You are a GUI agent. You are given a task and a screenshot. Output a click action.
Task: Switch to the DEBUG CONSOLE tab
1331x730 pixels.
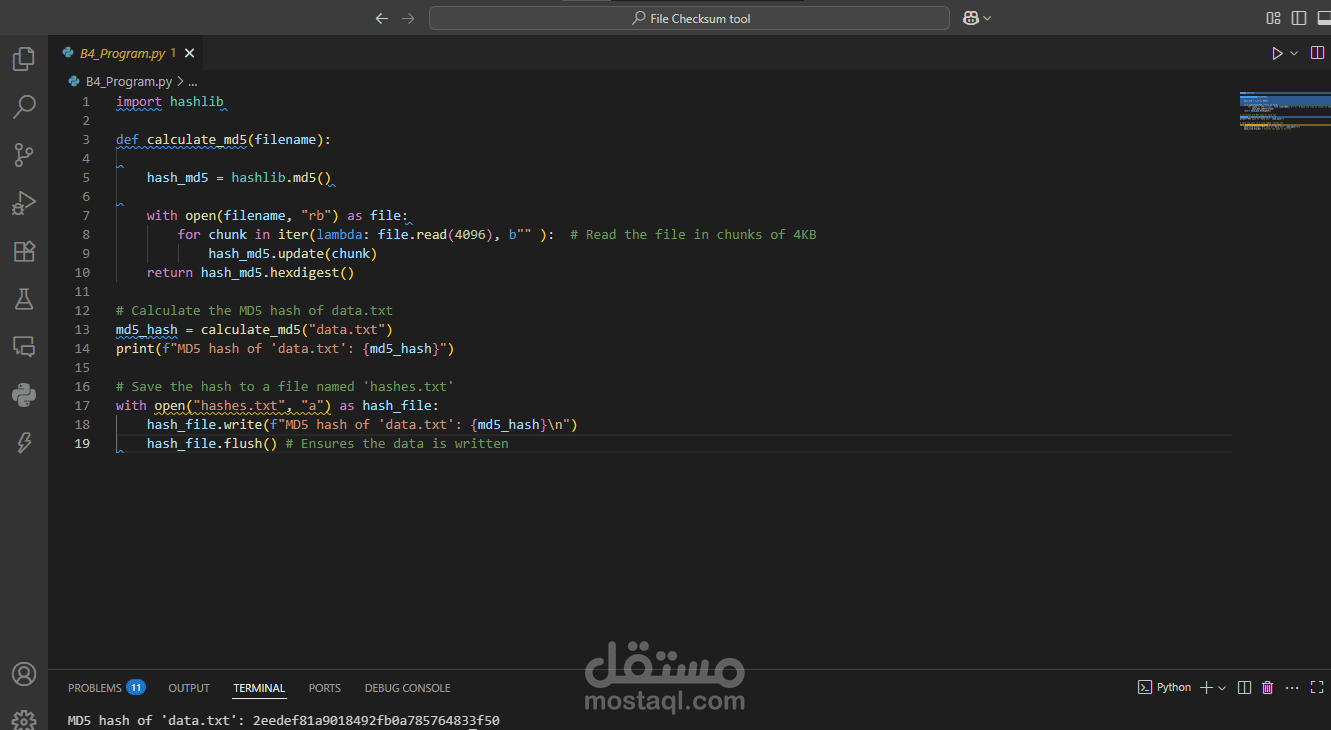point(408,688)
